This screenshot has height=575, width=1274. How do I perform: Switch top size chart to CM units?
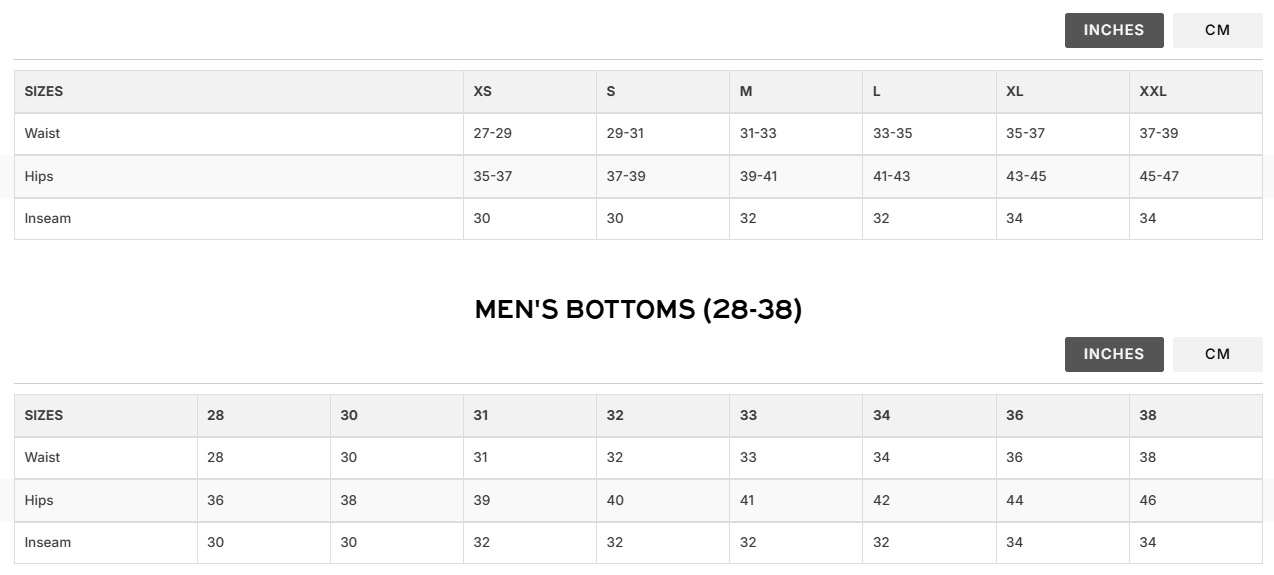point(1217,30)
